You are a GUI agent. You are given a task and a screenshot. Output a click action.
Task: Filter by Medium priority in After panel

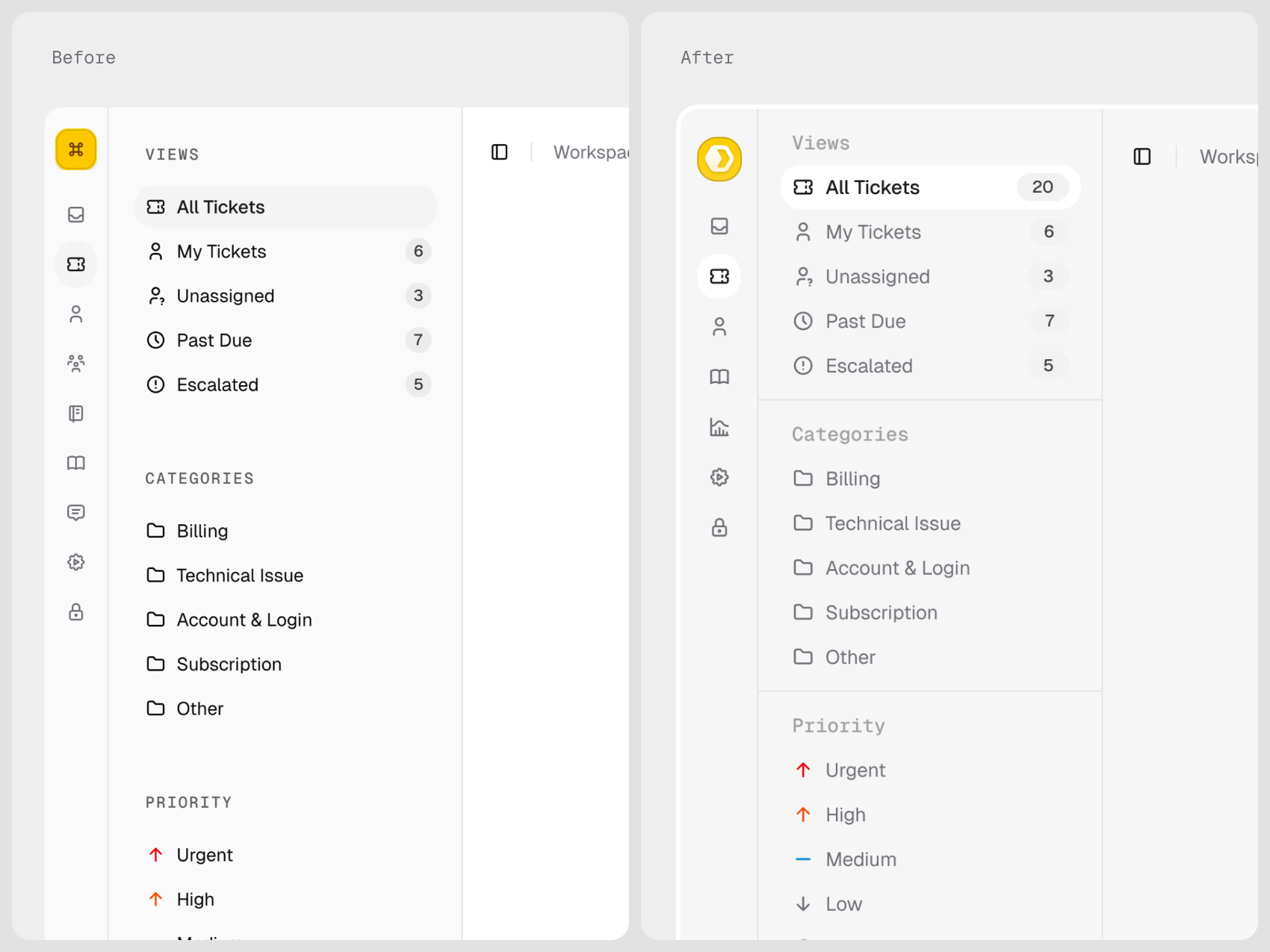click(x=930, y=859)
